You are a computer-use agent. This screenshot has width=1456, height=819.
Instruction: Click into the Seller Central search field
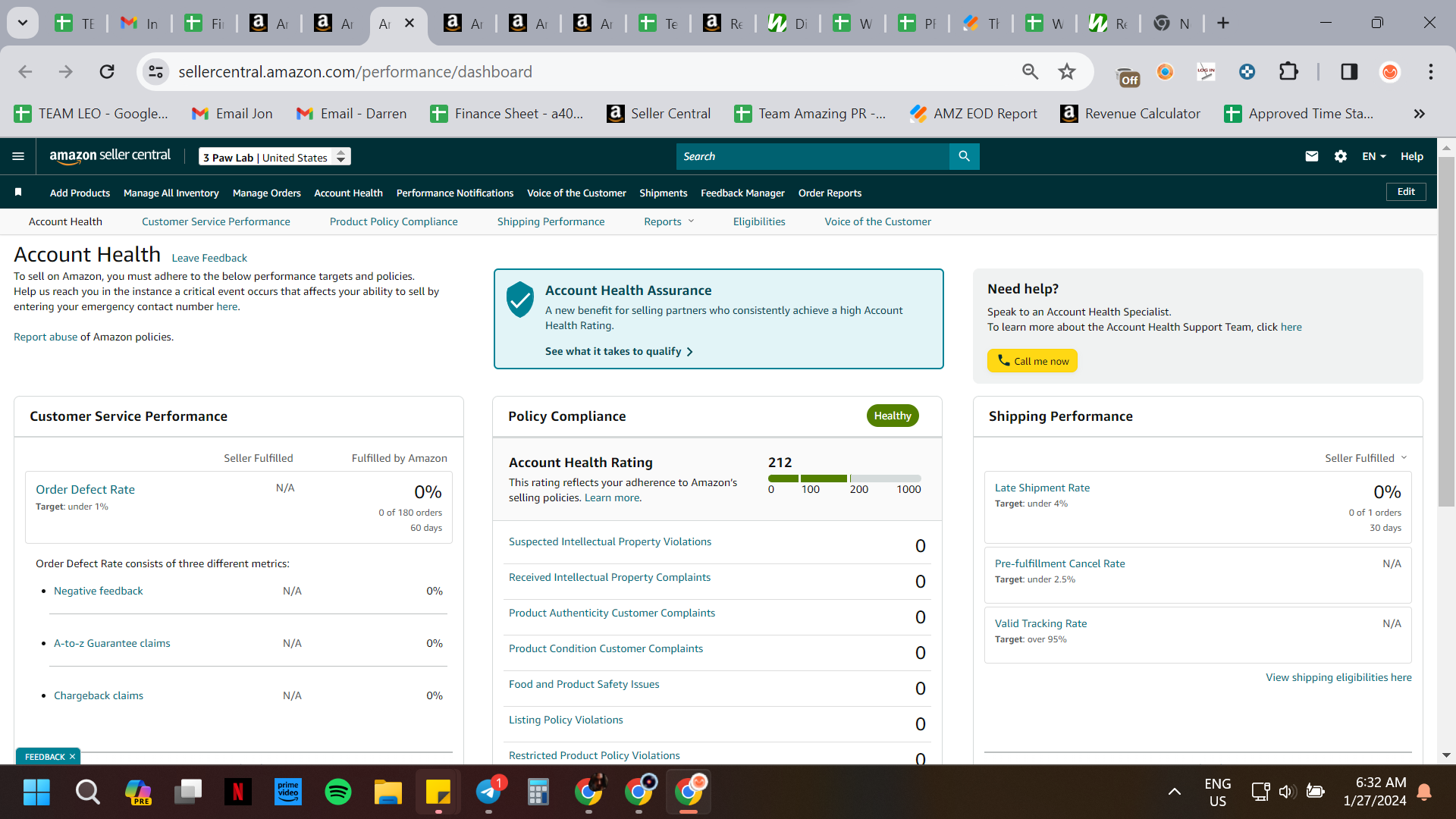(812, 156)
